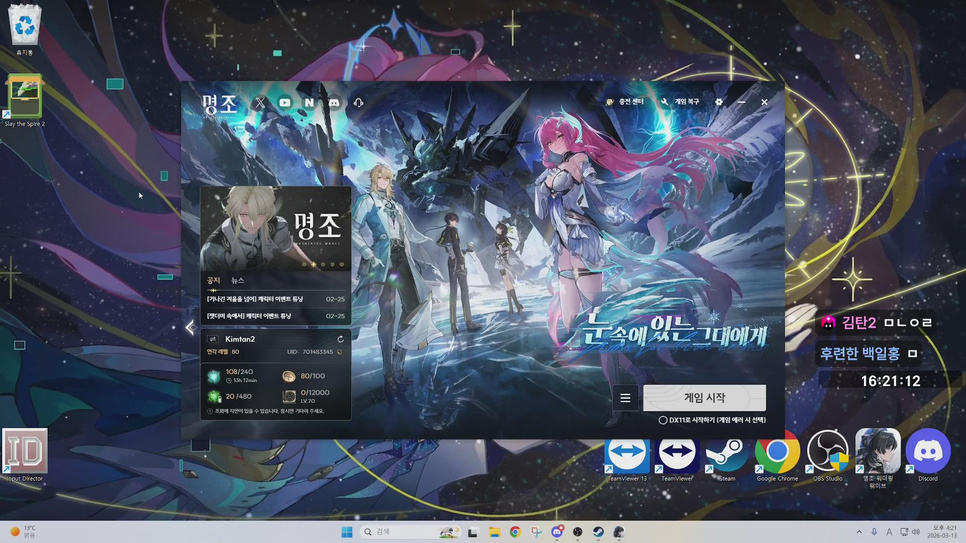The width and height of the screenshot is (966, 543).
Task: Open the YouTube channel icon in launcher
Action: point(285,102)
